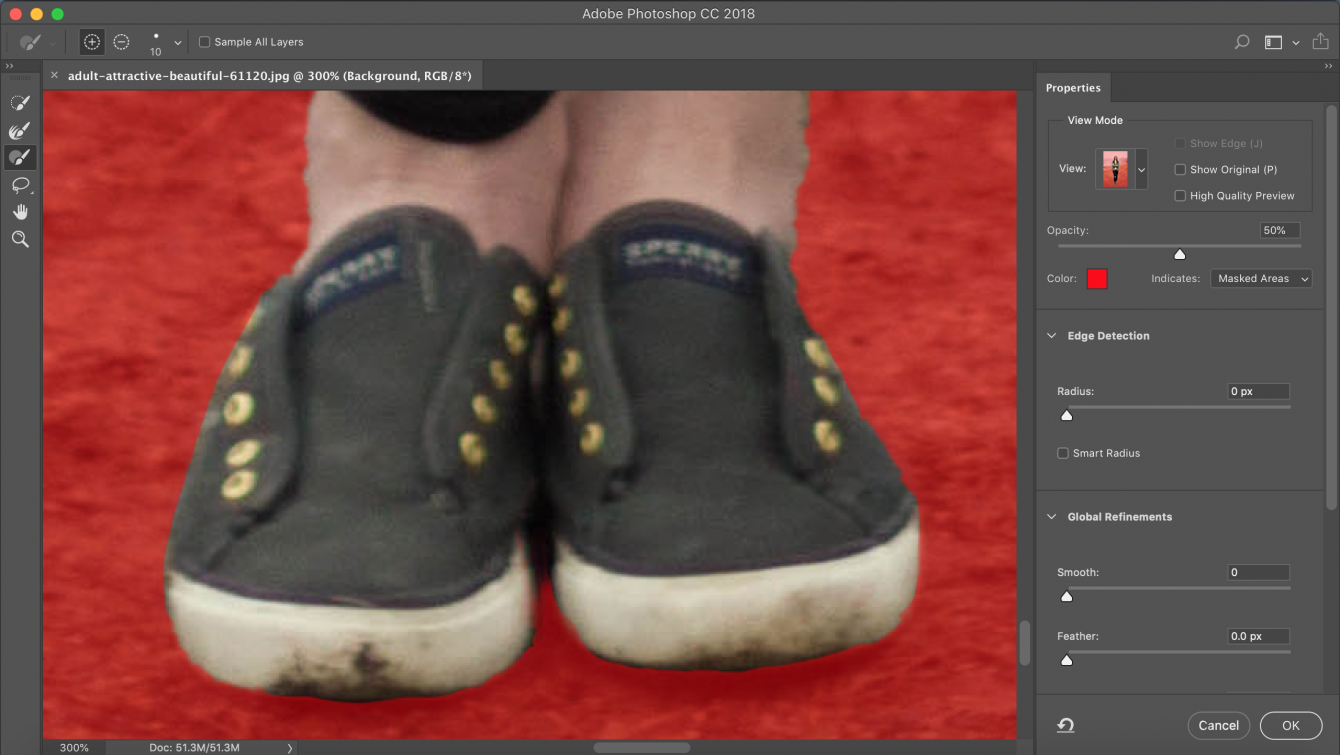Select the Zoom tool
The width and height of the screenshot is (1340, 755).
click(20, 239)
